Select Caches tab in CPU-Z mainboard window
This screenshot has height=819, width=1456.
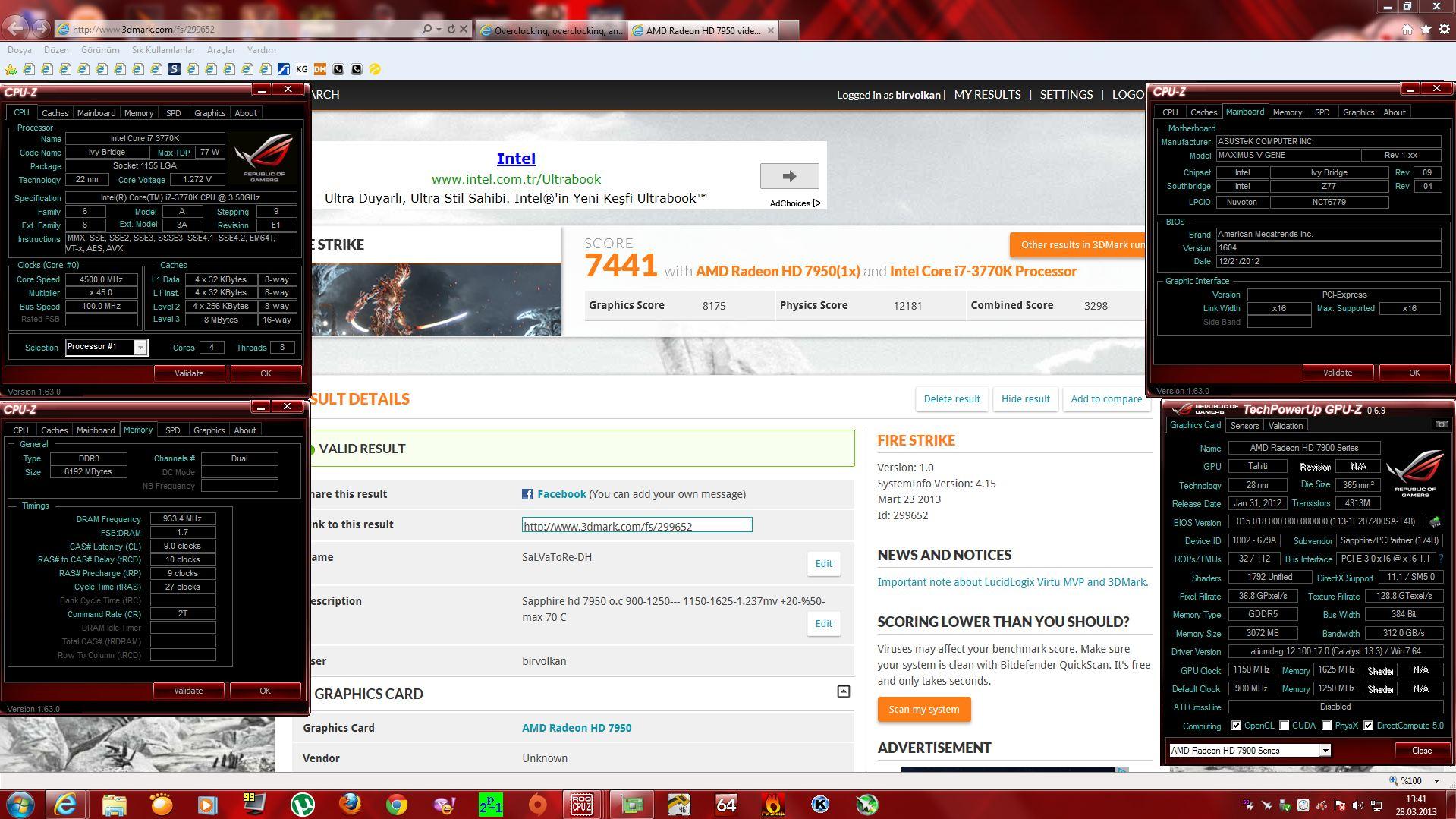click(x=1203, y=112)
